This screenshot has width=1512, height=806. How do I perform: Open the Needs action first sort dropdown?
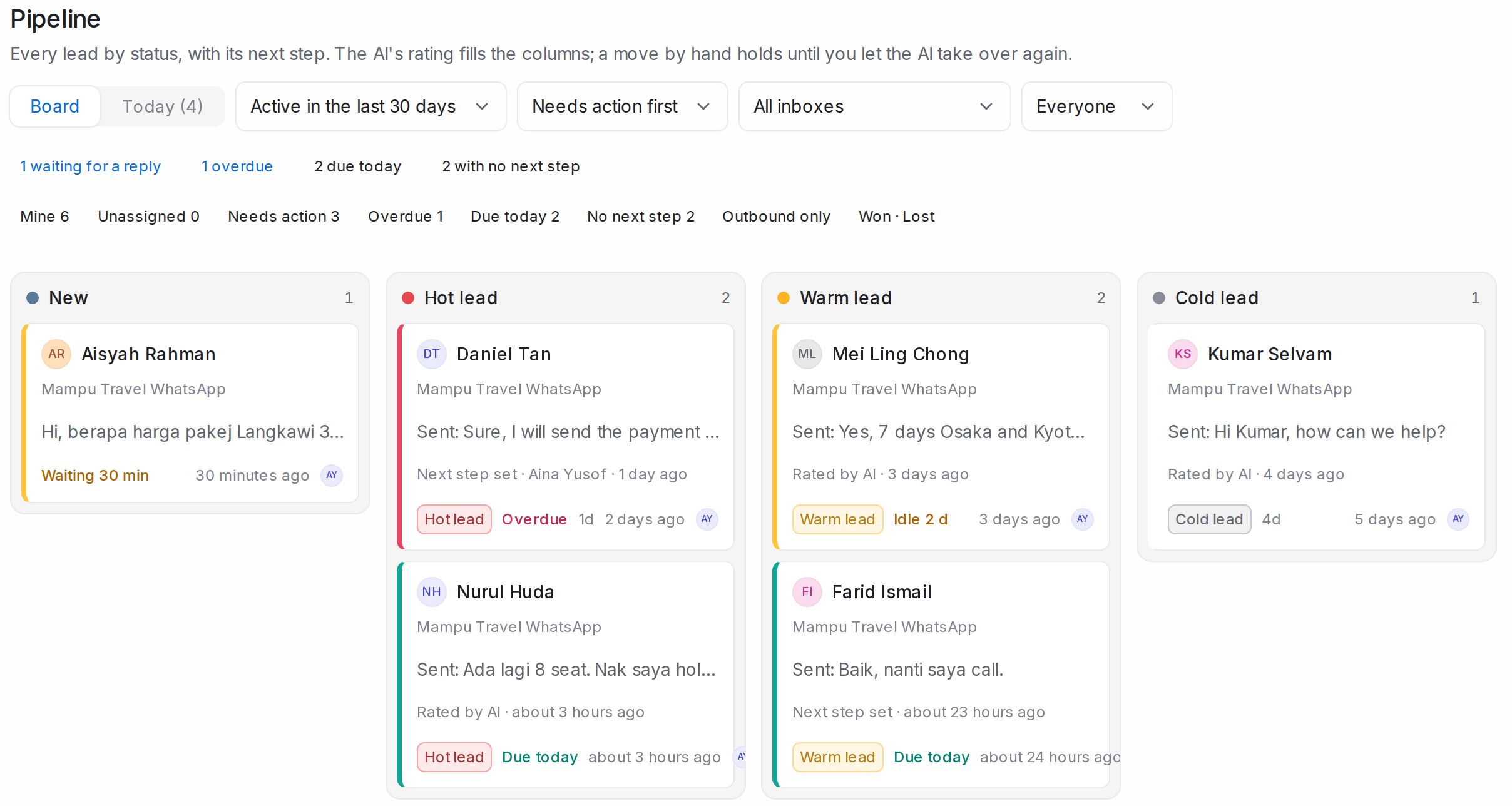[623, 106]
